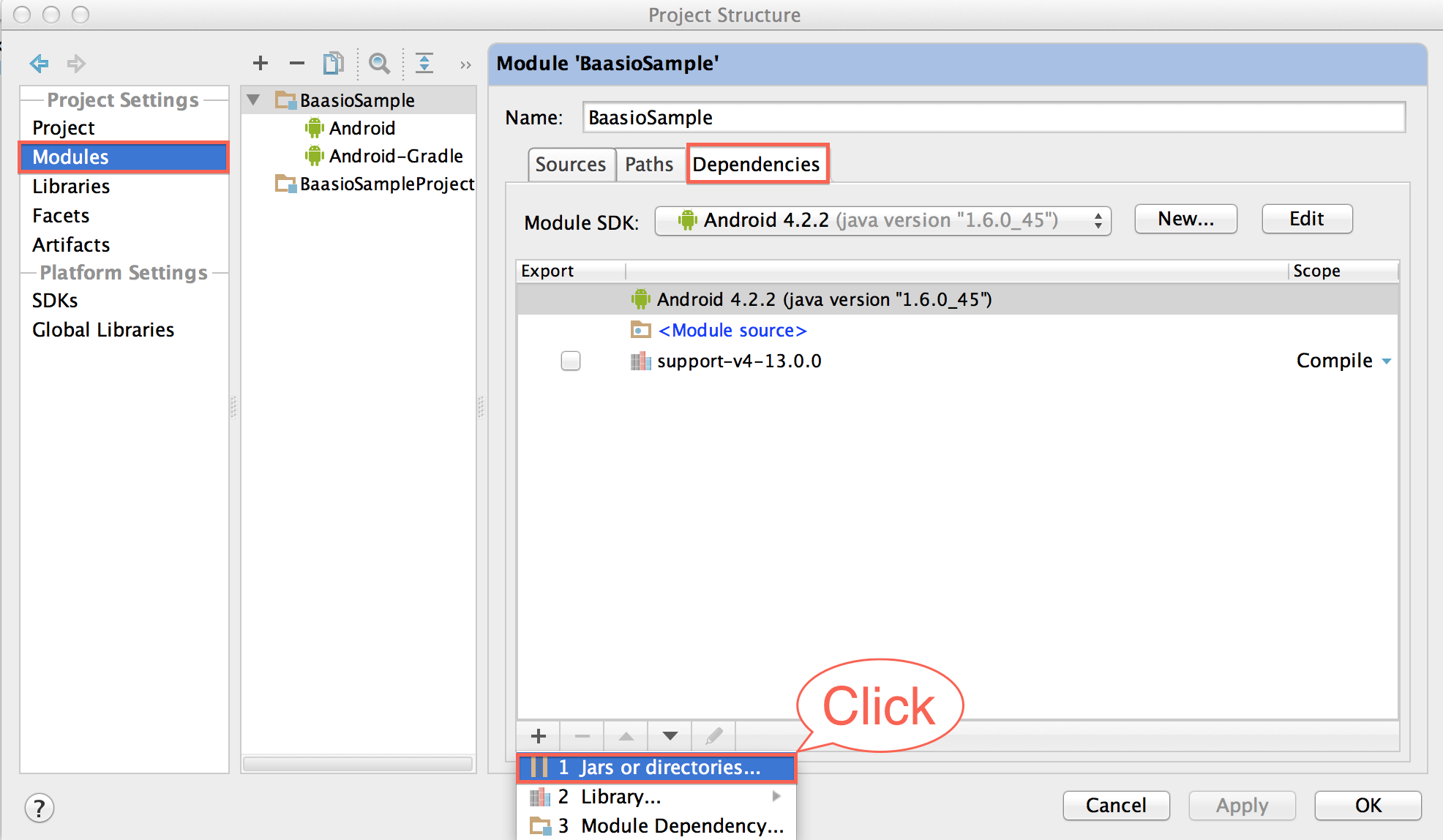The width and height of the screenshot is (1443, 840).
Task: Click the expand all tree icon
Action: (x=424, y=64)
